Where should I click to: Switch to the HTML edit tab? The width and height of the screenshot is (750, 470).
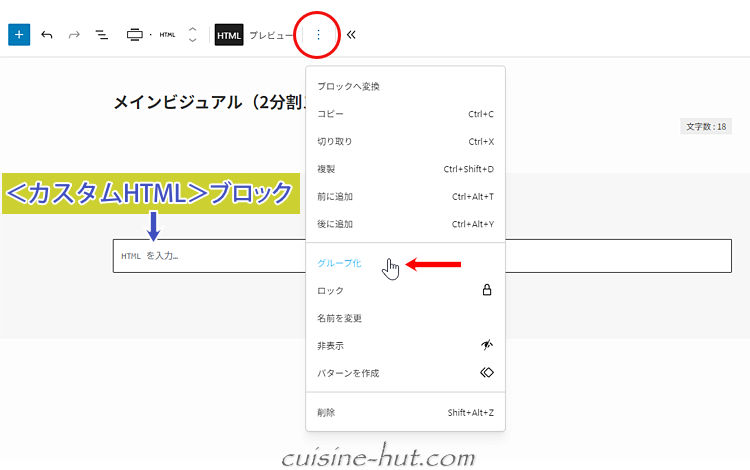(229, 35)
